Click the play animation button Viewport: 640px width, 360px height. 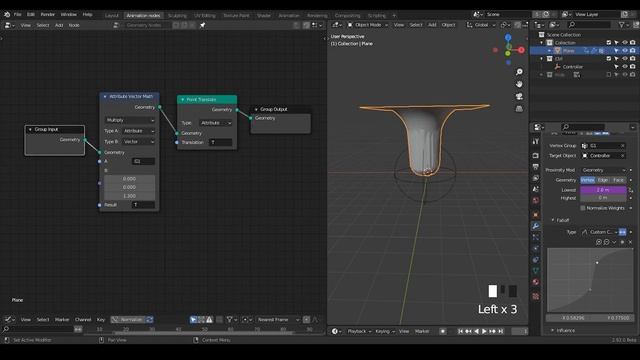[484, 331]
